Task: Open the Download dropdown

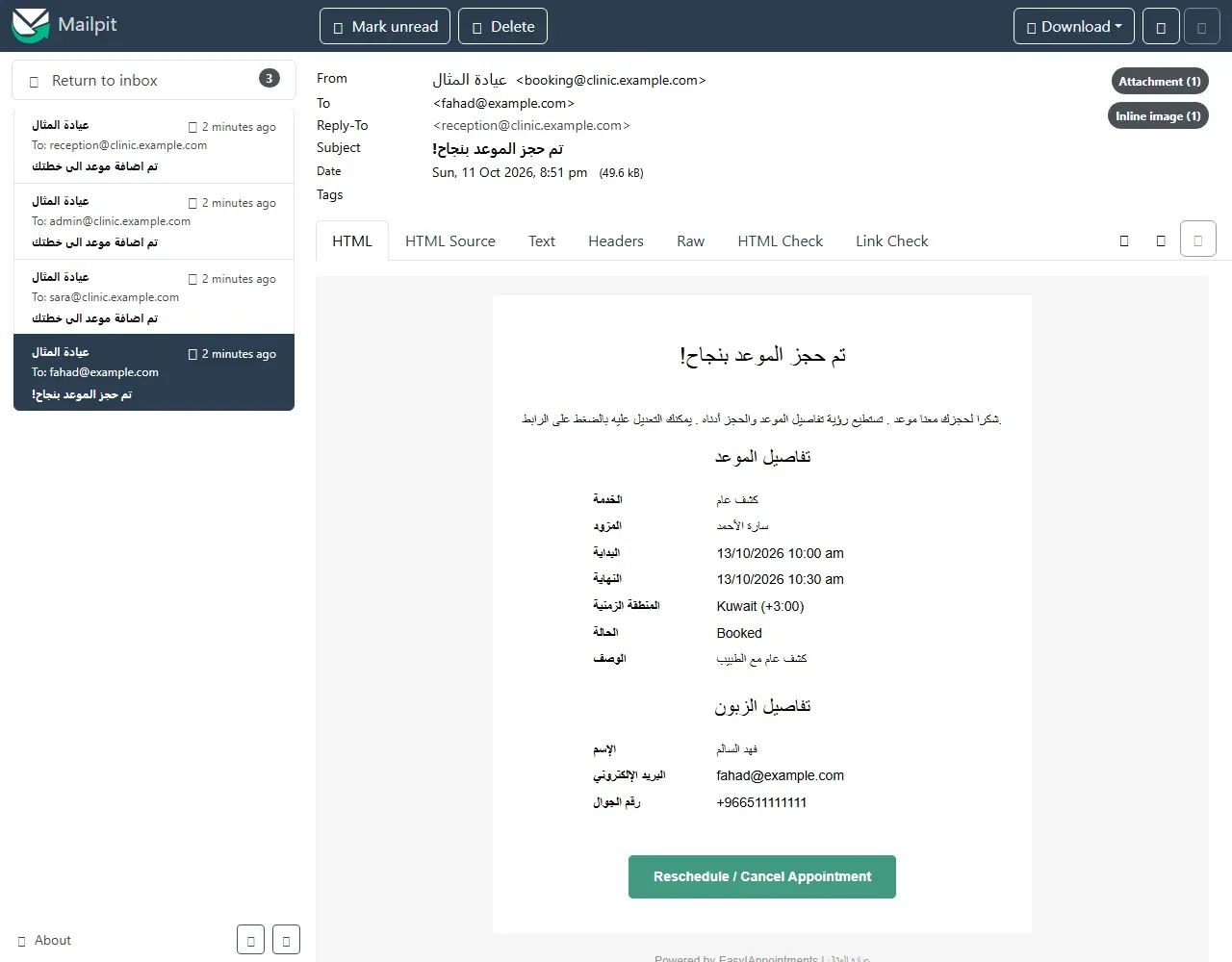Action: point(1074,27)
